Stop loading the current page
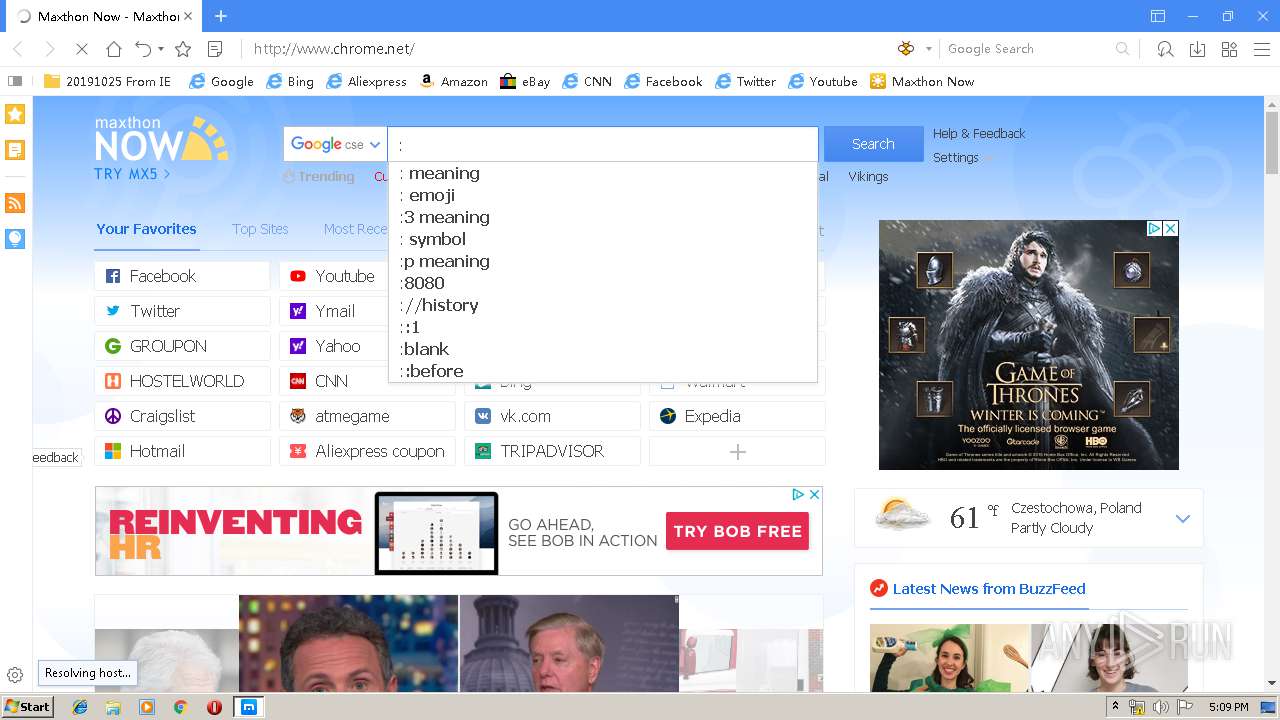1280x720 pixels. pyautogui.click(x=82, y=49)
